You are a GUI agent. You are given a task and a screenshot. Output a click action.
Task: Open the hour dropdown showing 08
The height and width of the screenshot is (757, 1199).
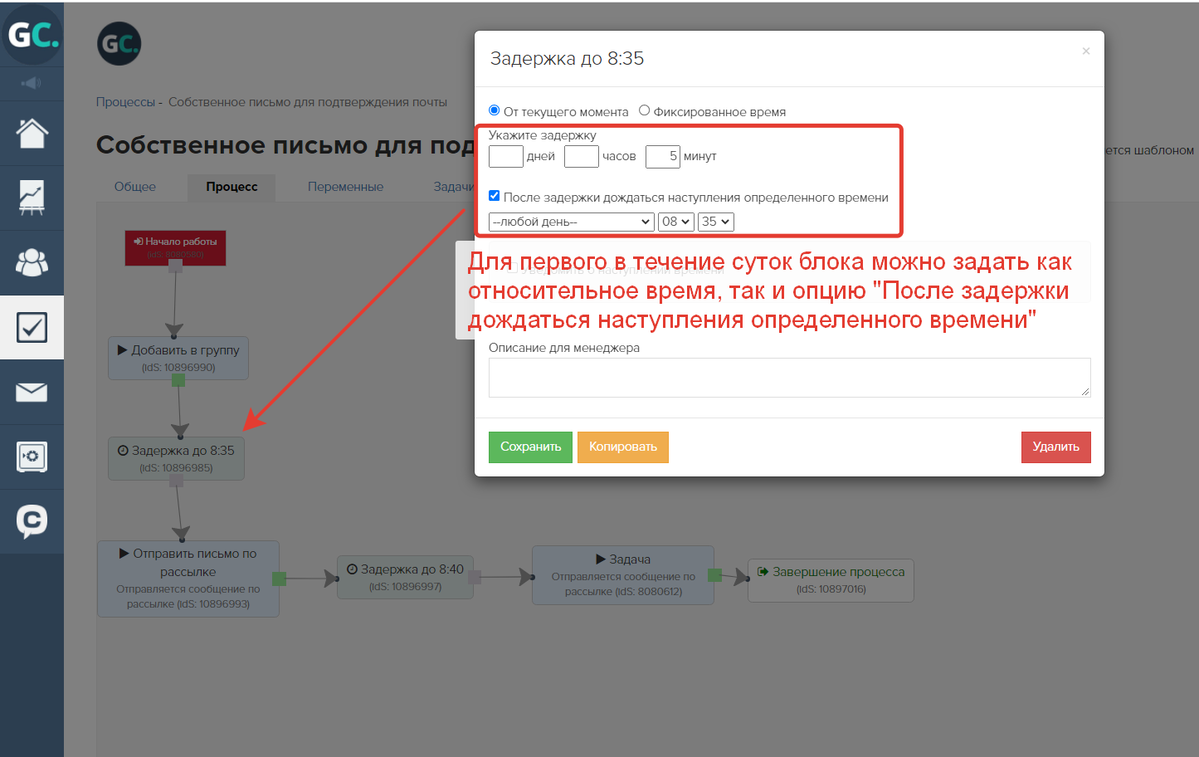point(675,222)
